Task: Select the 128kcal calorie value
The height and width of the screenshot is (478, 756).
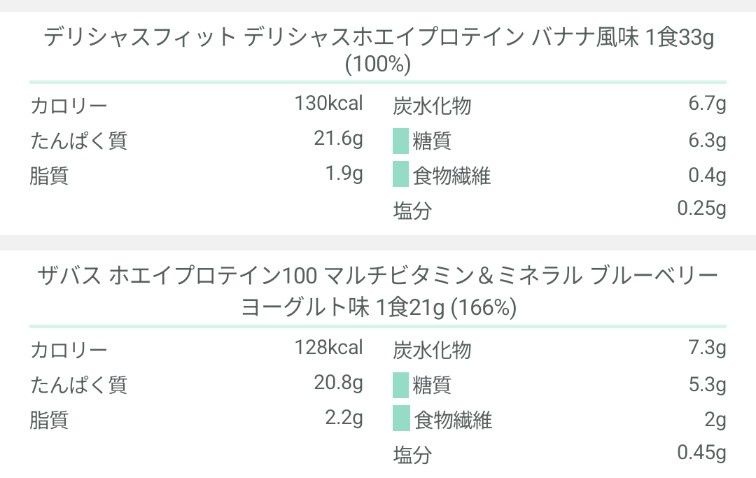Action: (x=328, y=348)
